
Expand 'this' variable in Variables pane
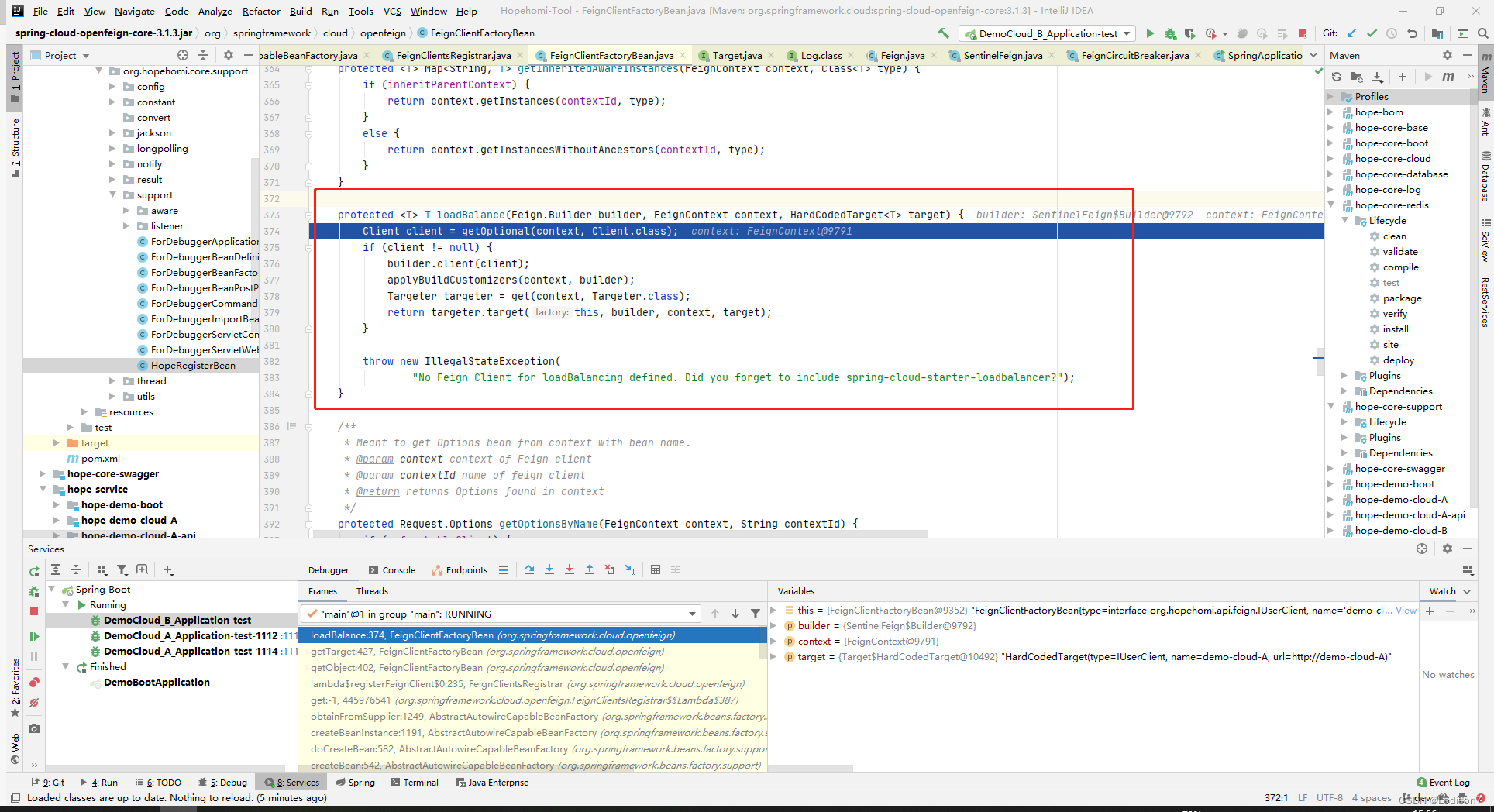773,611
